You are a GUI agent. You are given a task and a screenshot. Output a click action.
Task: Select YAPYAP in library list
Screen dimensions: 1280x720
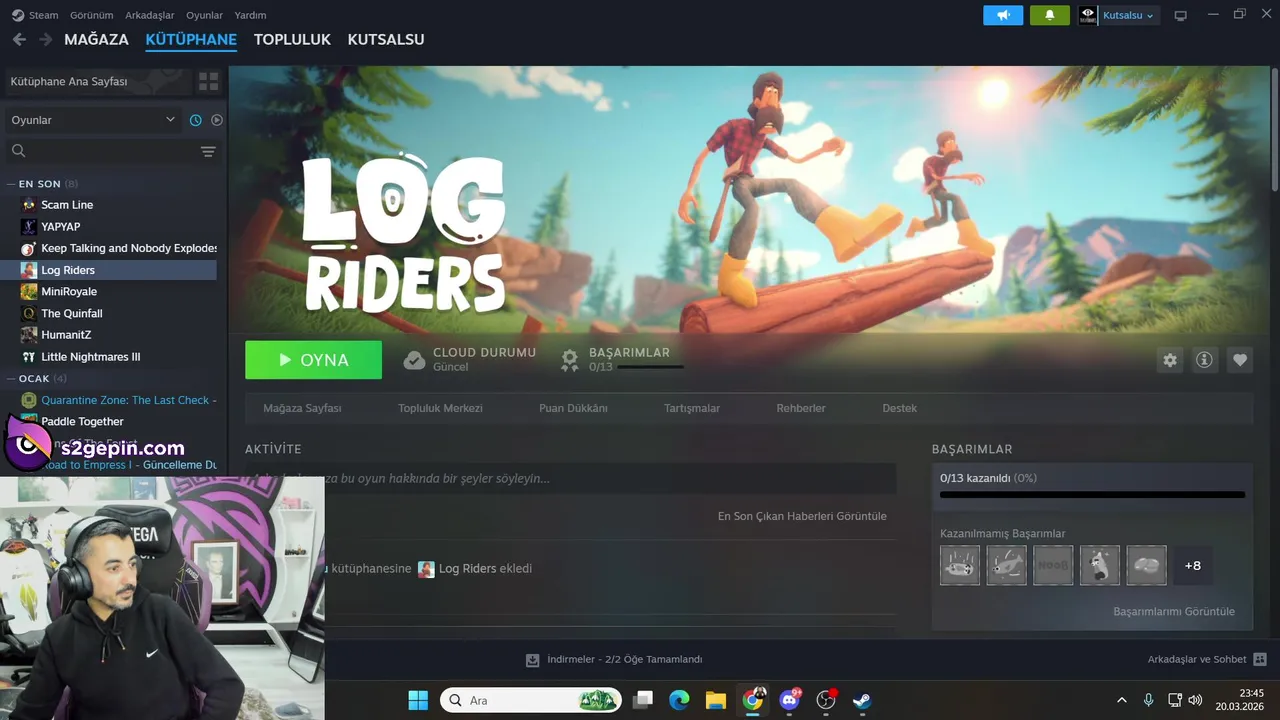coord(60,227)
